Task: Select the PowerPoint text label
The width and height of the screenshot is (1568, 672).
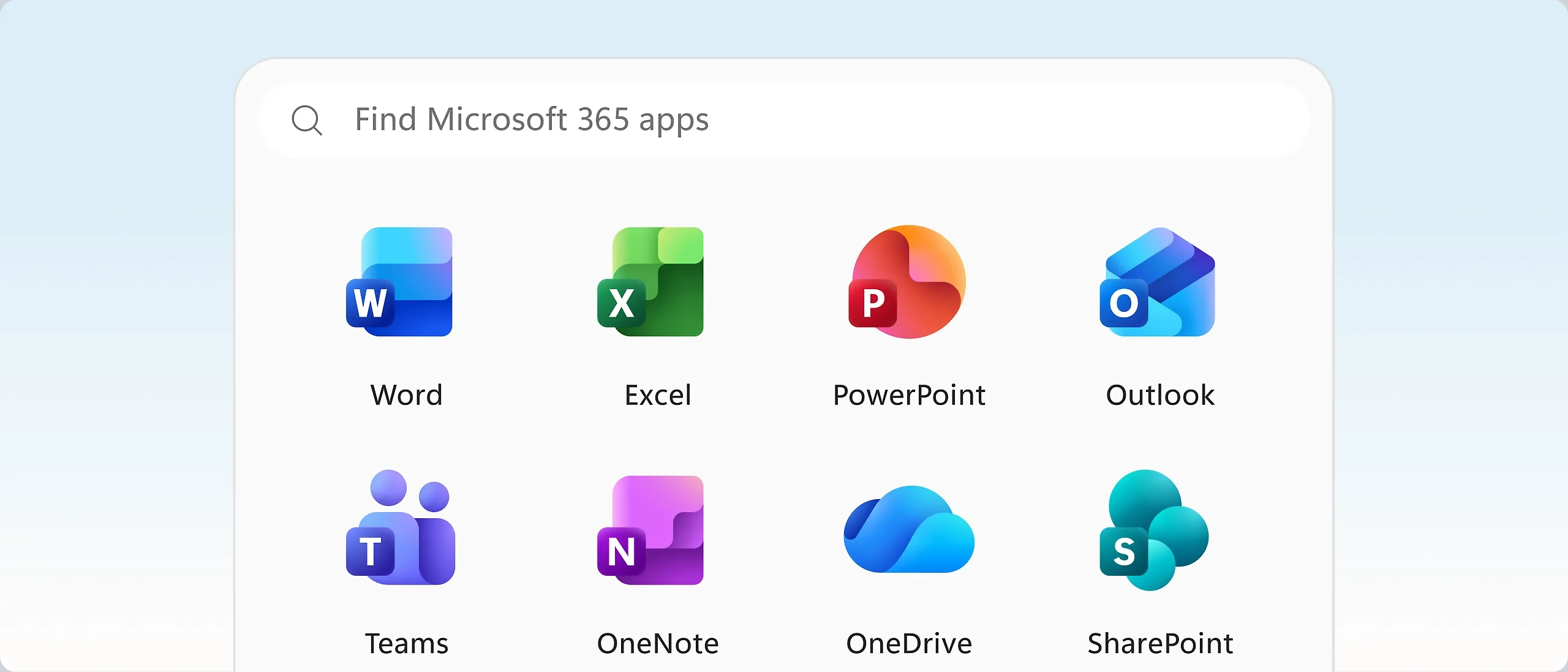Action: [x=909, y=395]
